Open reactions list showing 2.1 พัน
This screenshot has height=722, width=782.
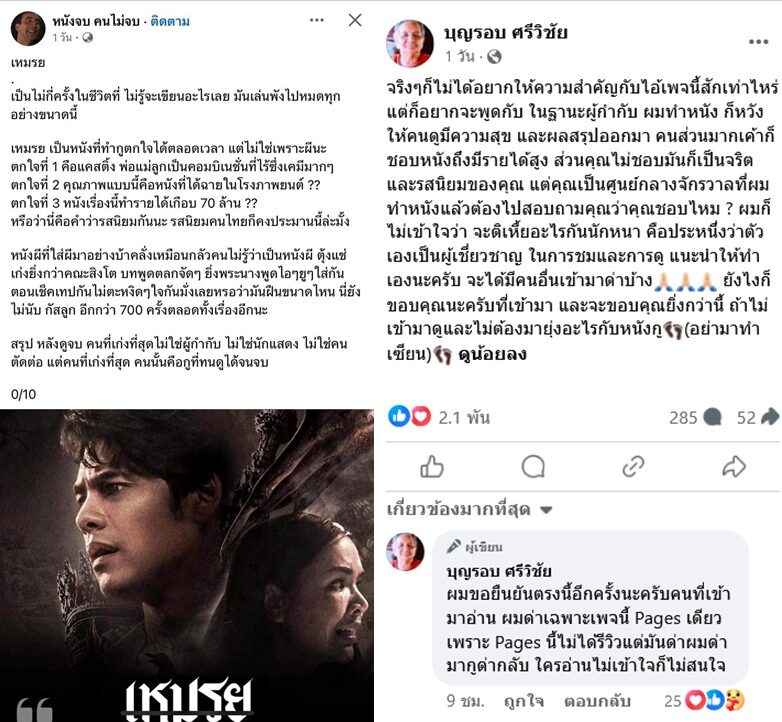tap(439, 417)
